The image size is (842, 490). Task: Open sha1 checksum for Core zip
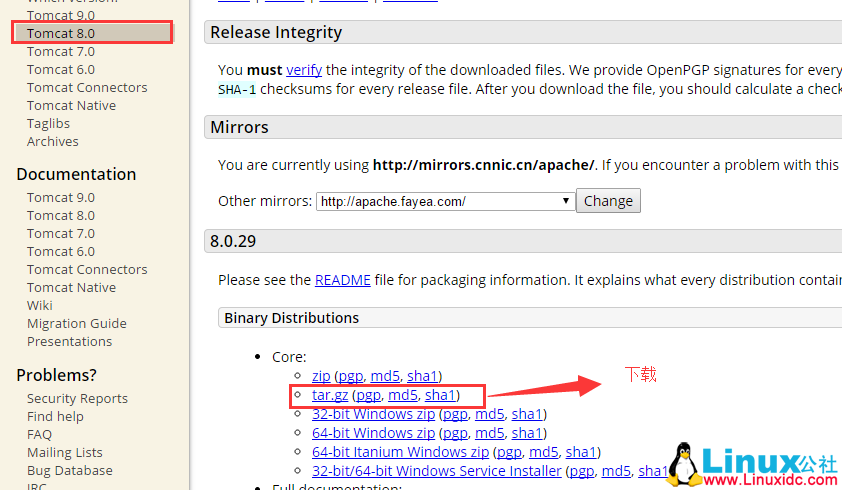coord(422,376)
